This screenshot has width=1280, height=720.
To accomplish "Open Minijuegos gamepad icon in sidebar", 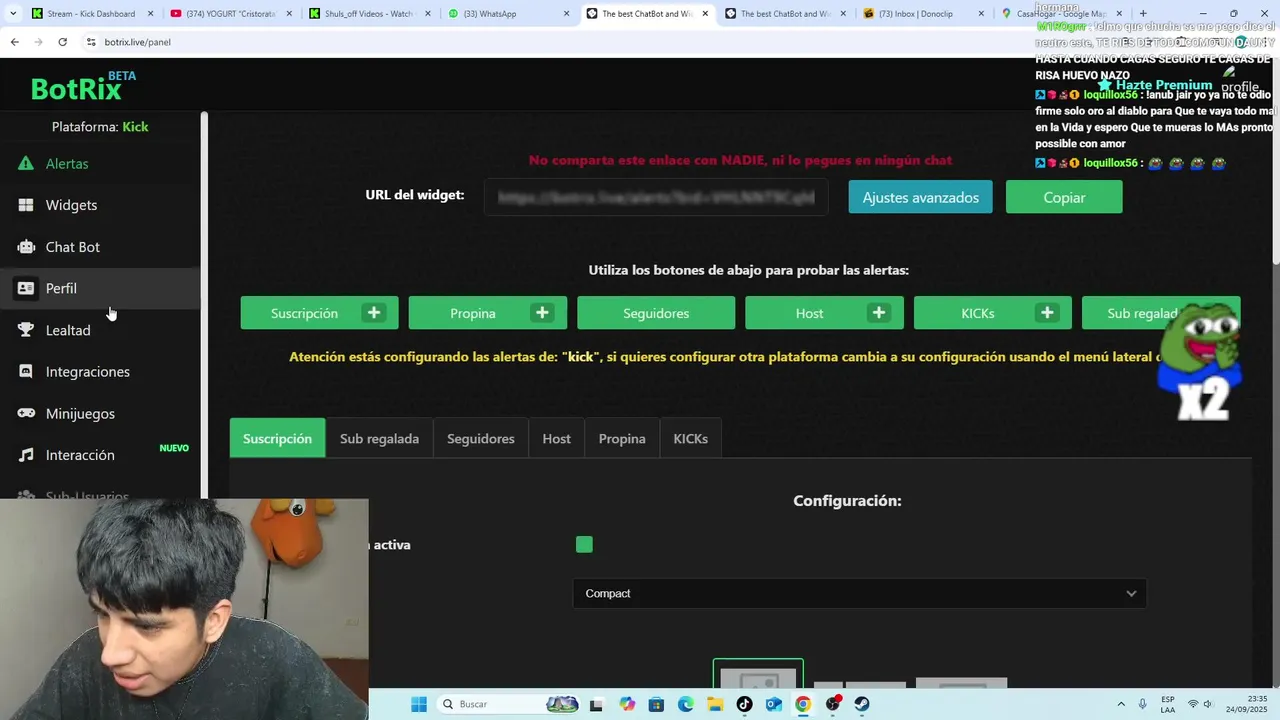I will coord(26,413).
